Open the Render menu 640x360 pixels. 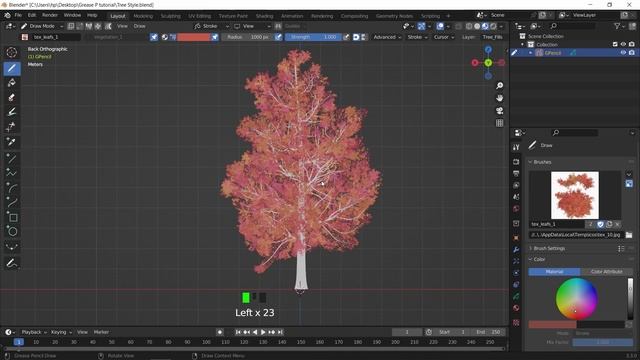point(50,15)
